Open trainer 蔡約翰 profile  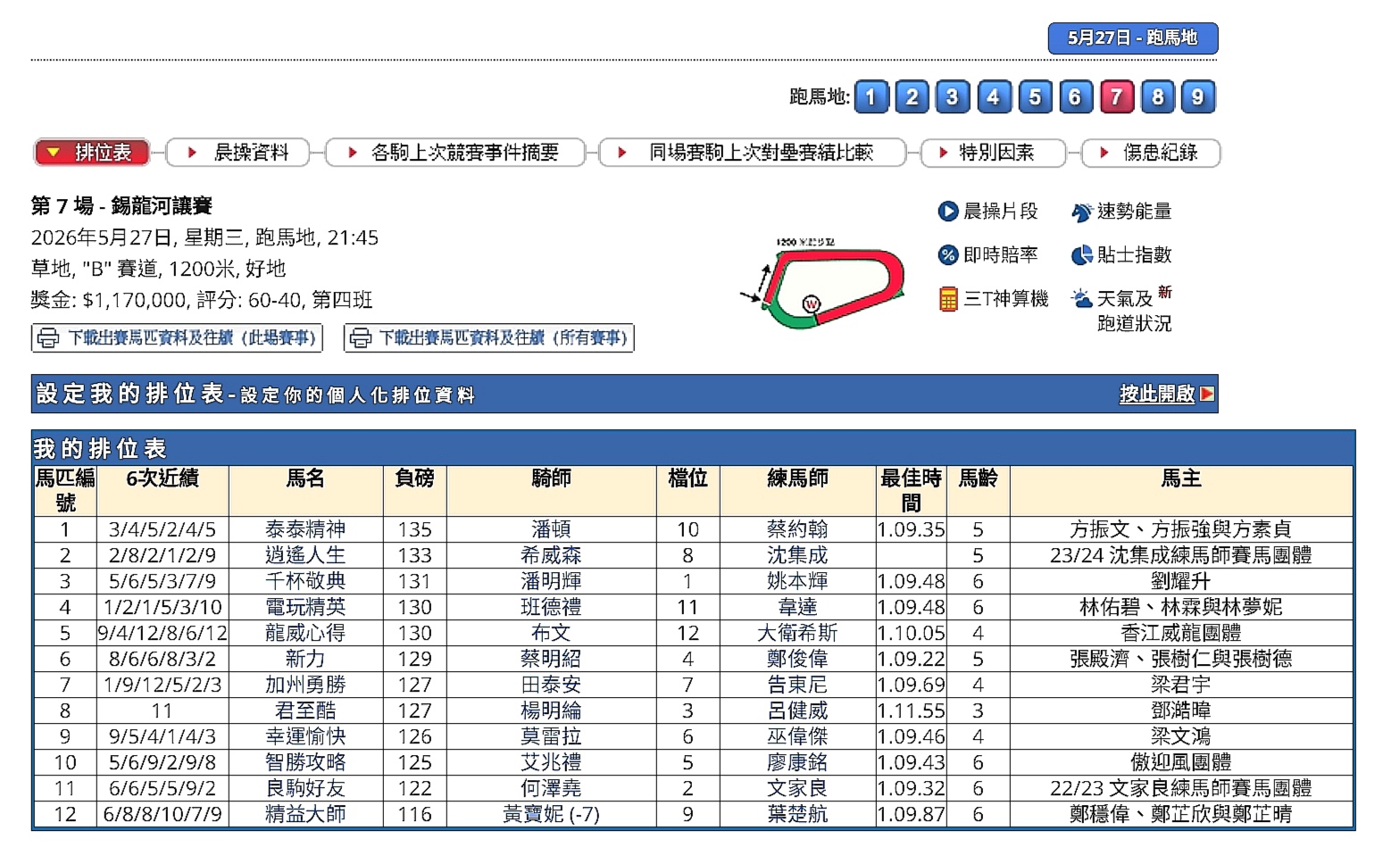[797, 529]
